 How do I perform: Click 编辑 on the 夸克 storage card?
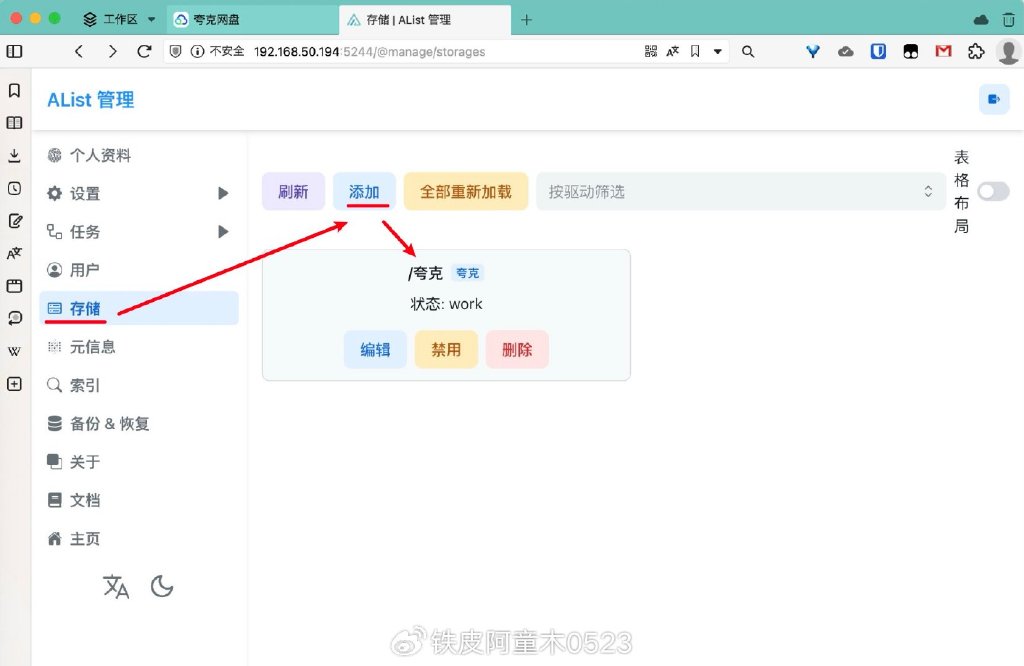376,349
